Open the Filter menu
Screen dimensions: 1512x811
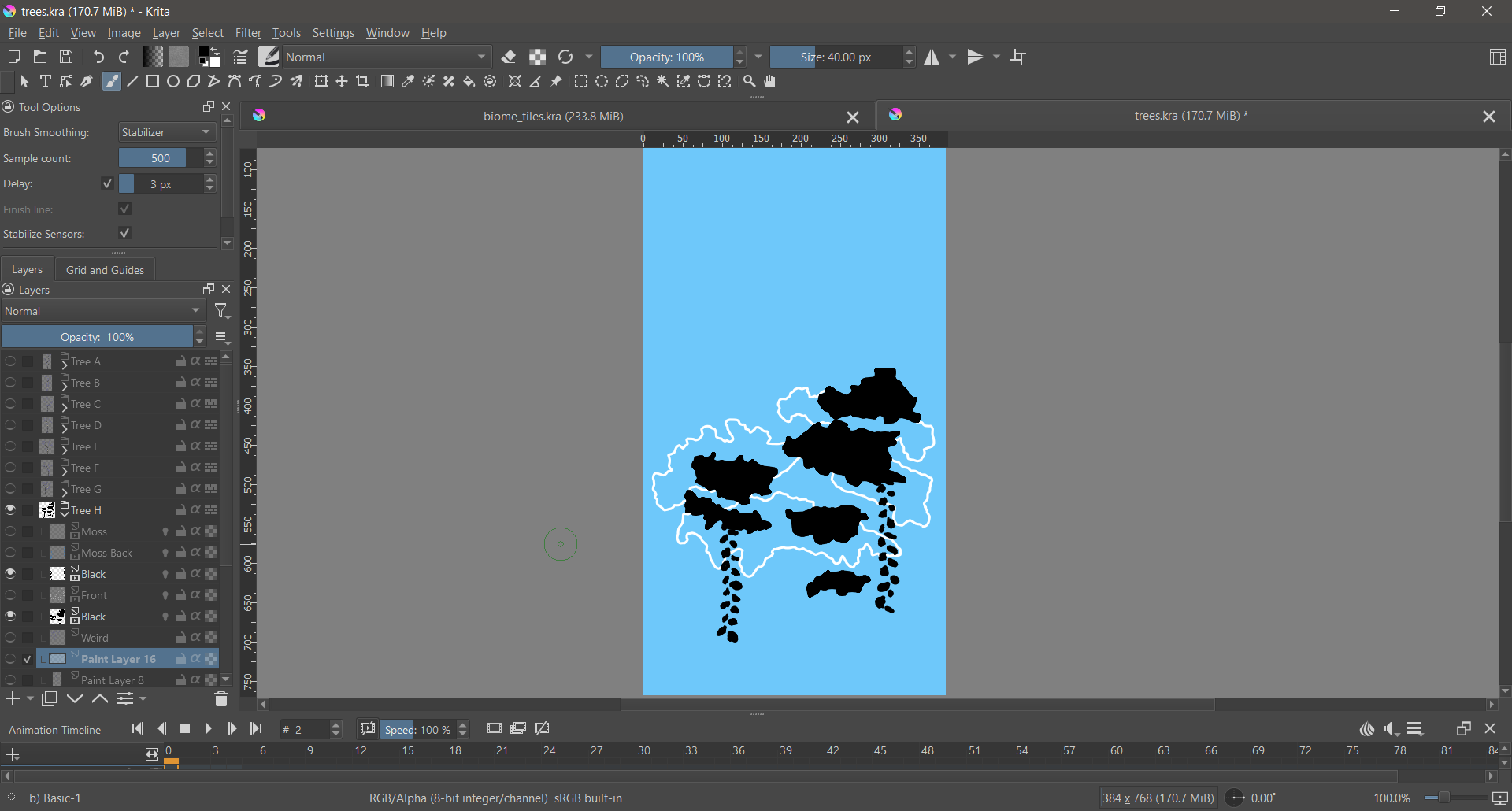tap(248, 33)
